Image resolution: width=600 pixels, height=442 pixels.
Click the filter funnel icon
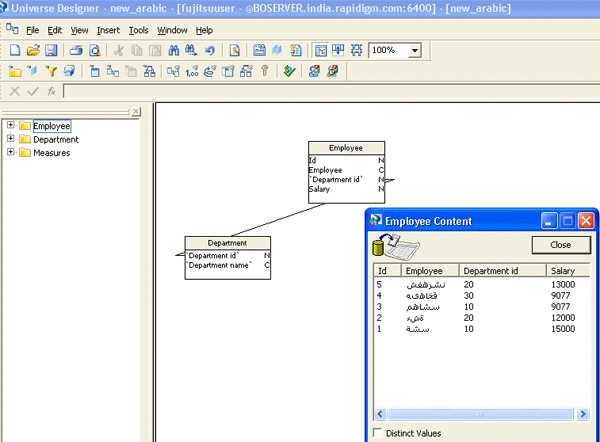tap(51, 71)
